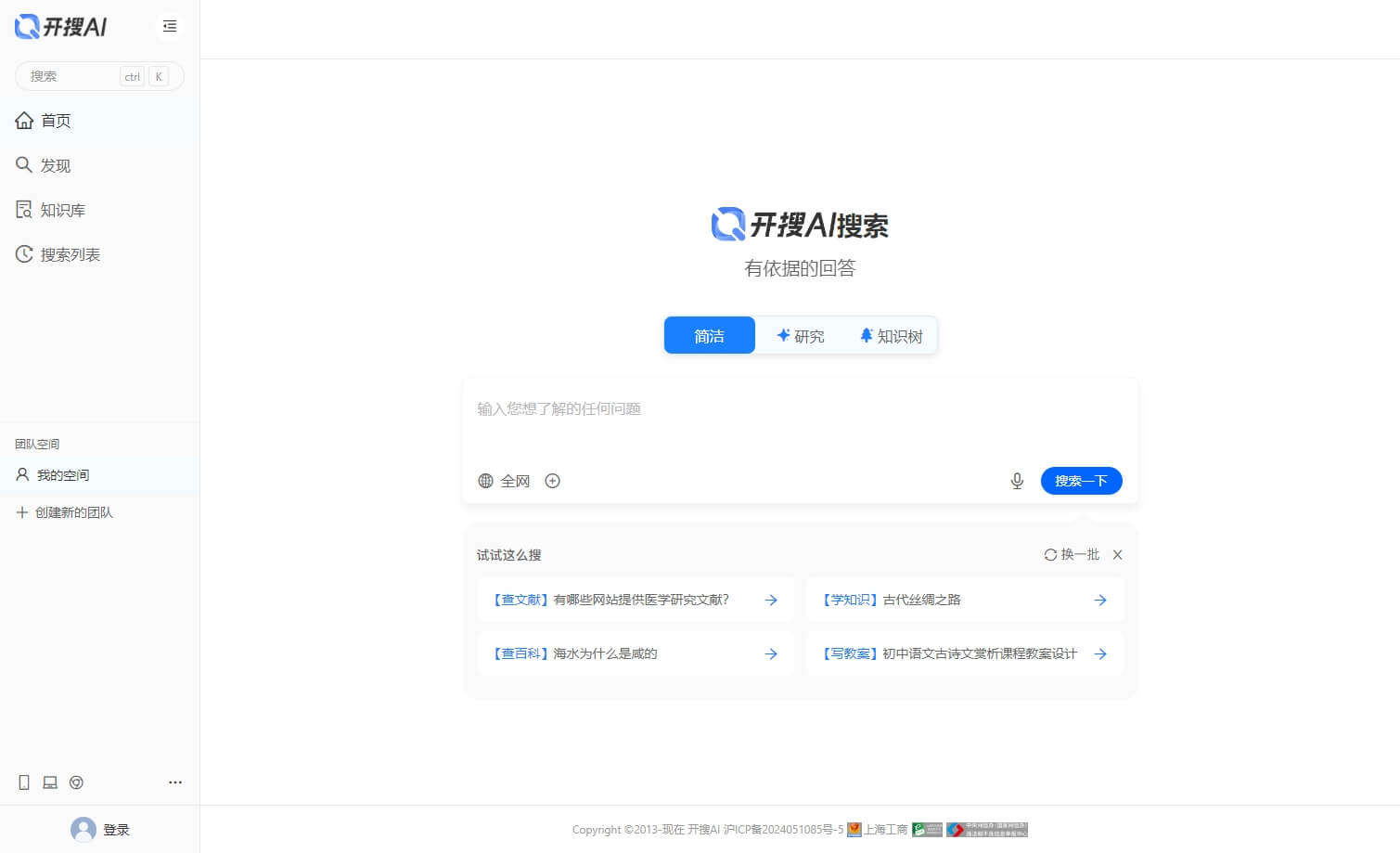Click the microphone voice input icon
This screenshot has width=1400, height=853.
1017,481
